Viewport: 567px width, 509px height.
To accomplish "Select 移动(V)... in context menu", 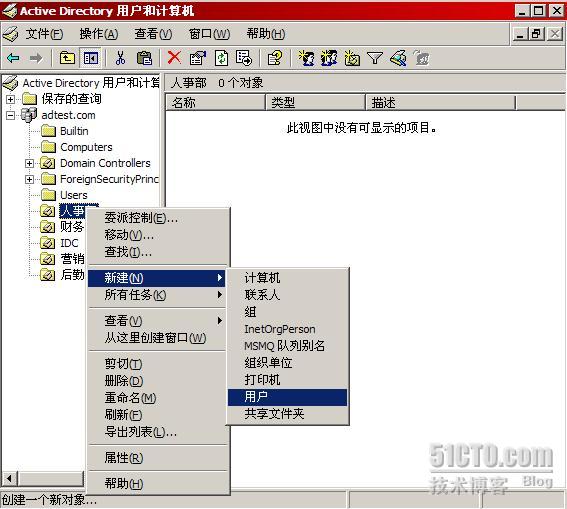I will pos(157,235).
